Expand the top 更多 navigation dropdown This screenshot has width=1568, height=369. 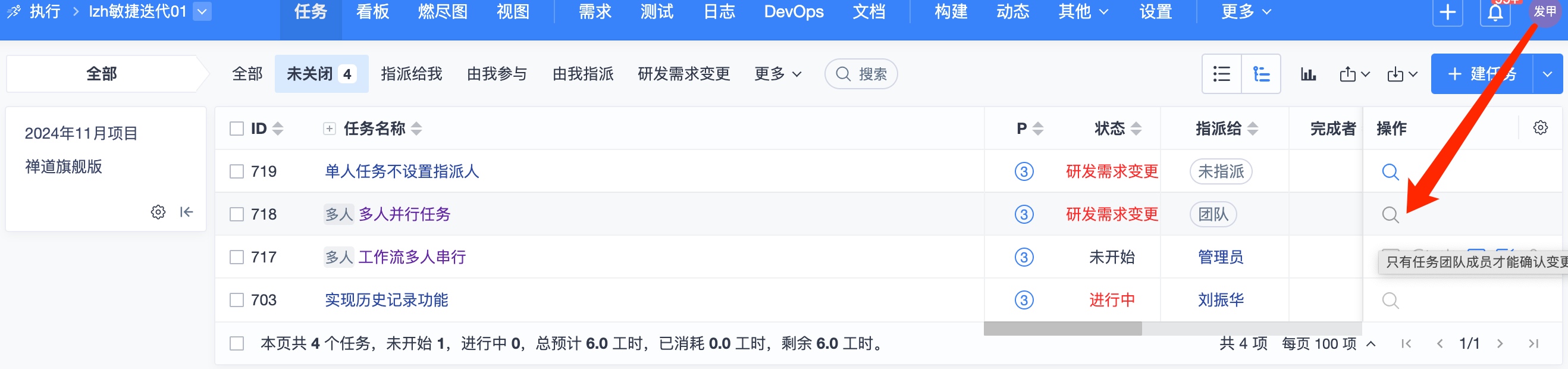(x=1246, y=11)
